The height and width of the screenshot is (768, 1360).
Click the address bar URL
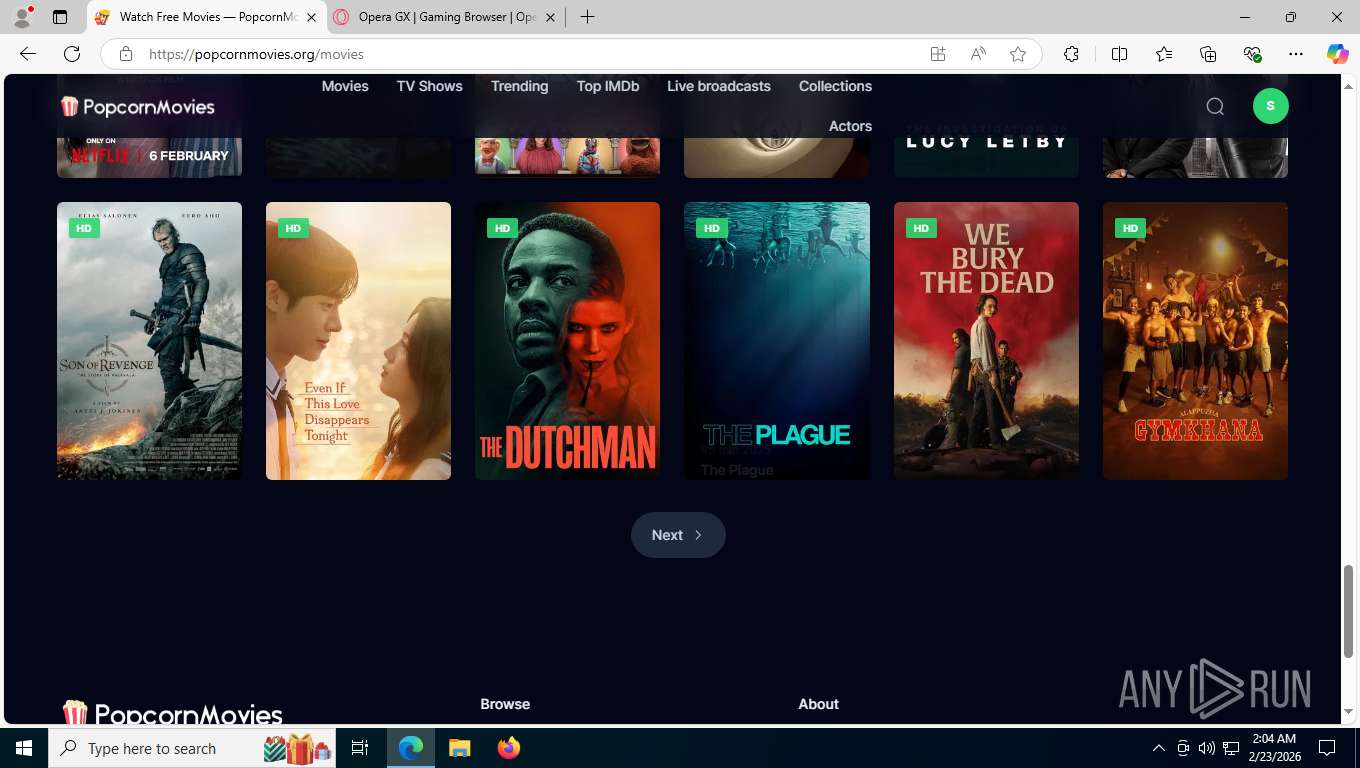pos(256,54)
